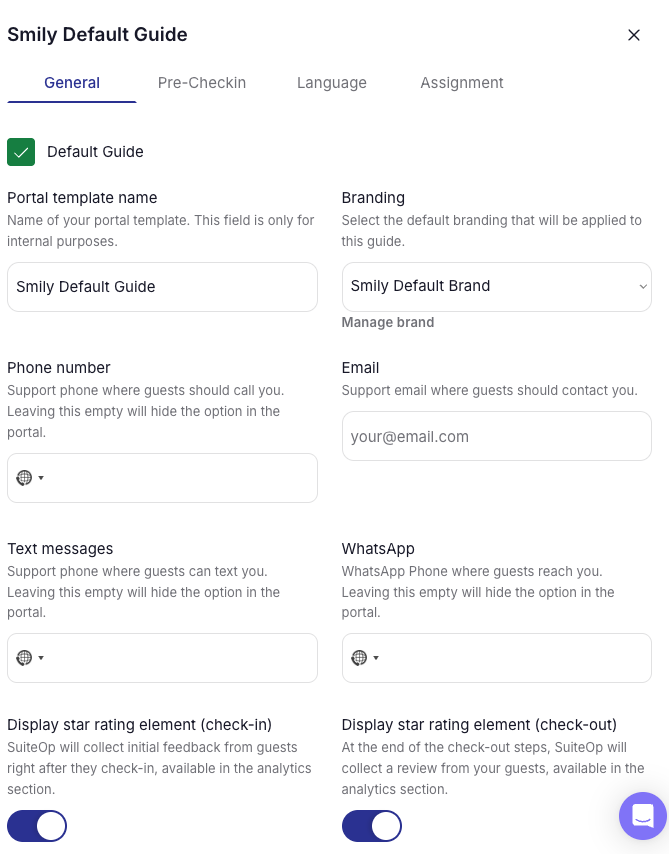Switch to the Language tab
The height and width of the screenshot is (854, 669).
[332, 83]
